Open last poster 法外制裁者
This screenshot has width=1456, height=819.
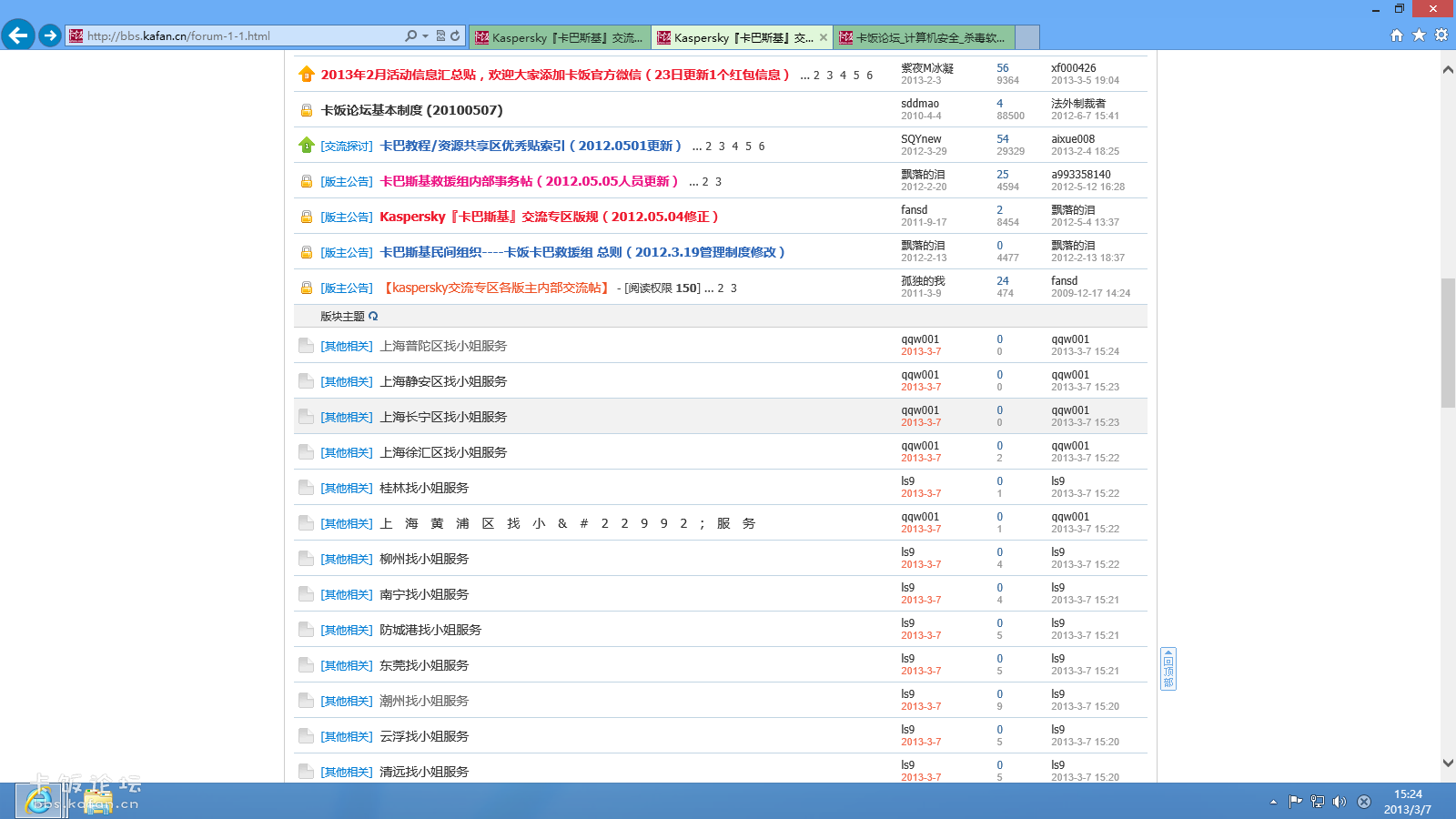click(1078, 104)
